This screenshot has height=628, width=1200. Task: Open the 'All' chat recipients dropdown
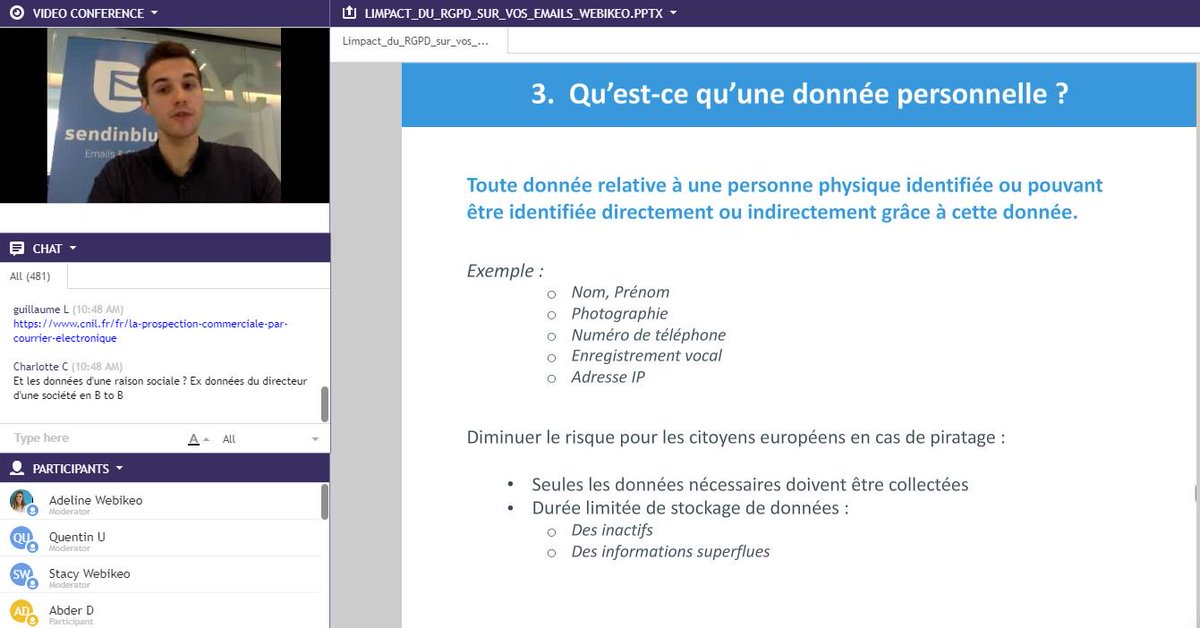click(270, 439)
